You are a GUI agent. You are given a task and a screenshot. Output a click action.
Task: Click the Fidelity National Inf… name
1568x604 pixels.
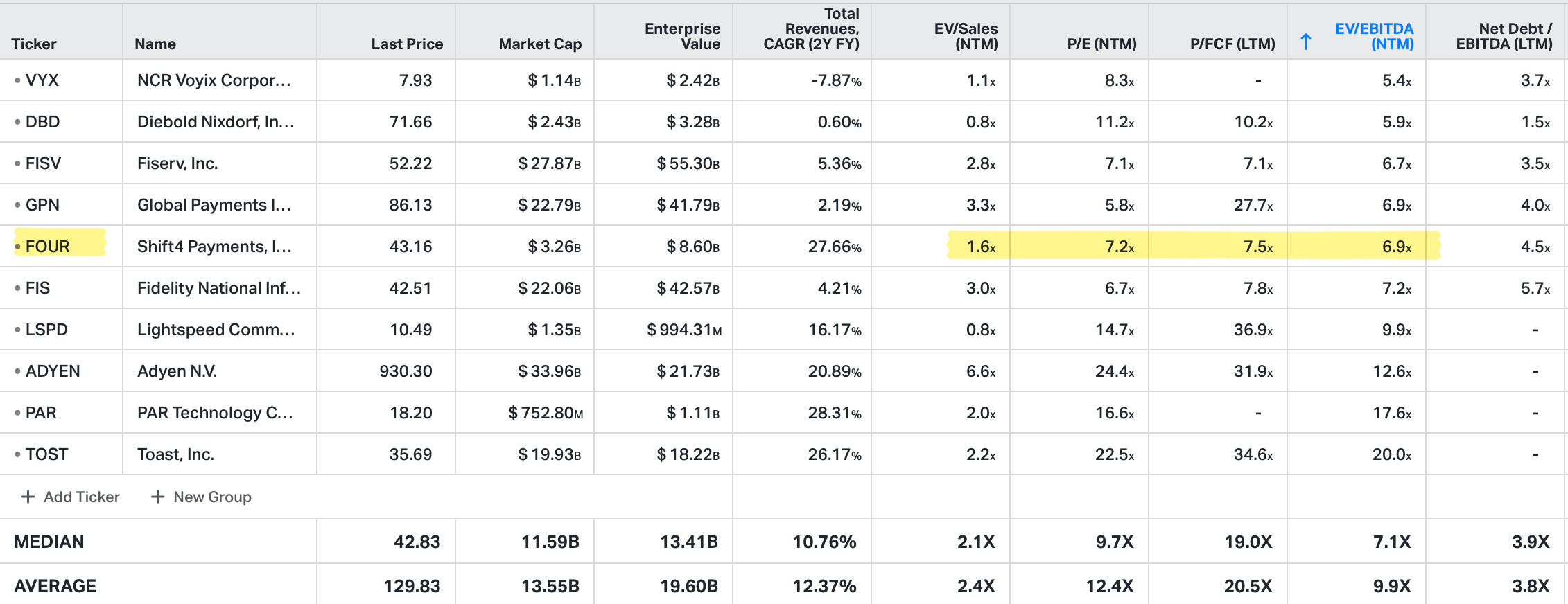pos(219,288)
